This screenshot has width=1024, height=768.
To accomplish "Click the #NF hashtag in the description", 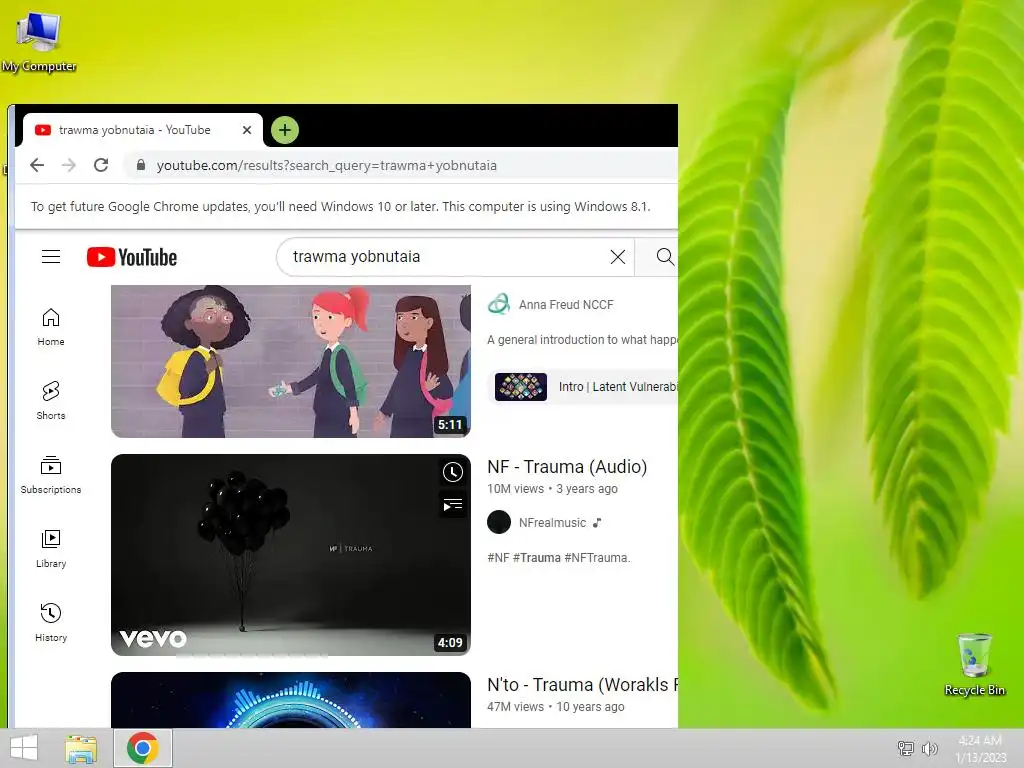I will tap(498, 558).
